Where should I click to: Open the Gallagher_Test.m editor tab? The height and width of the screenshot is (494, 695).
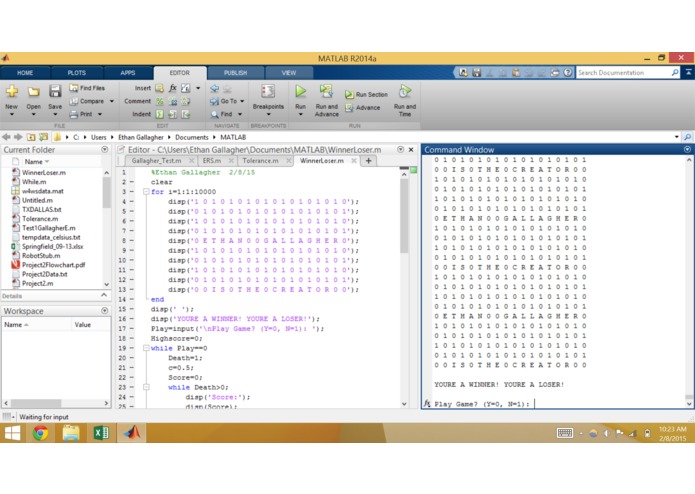pyautogui.click(x=156, y=160)
